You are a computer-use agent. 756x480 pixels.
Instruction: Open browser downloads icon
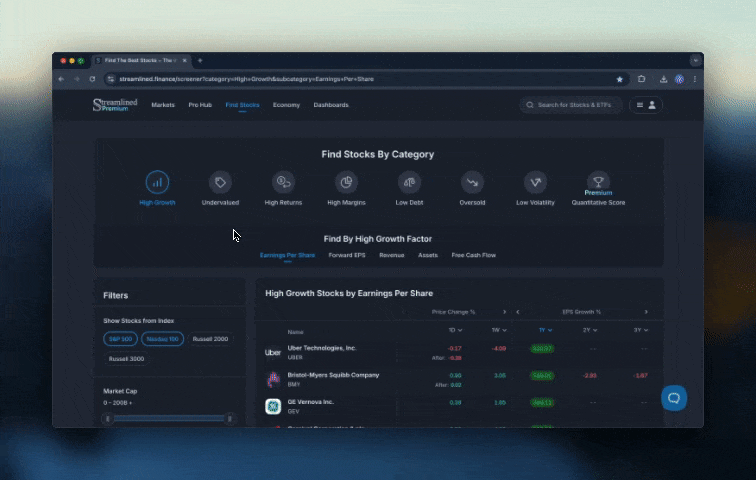[x=663, y=79]
